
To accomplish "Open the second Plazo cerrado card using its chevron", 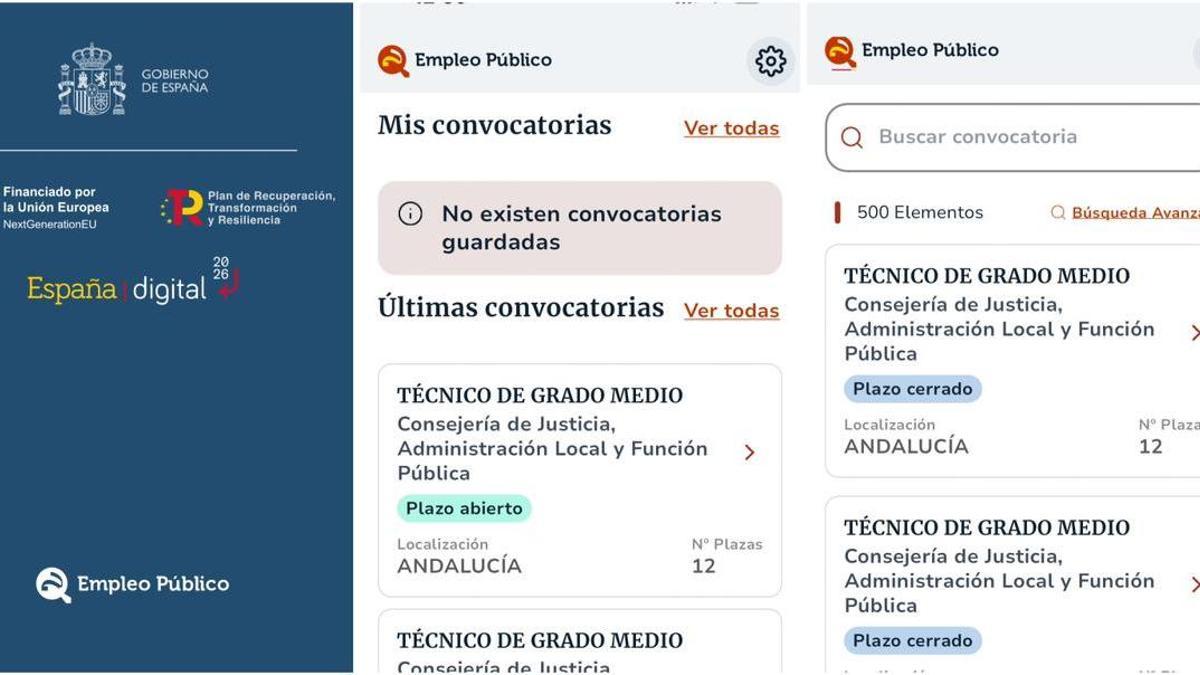I will [x=1194, y=584].
